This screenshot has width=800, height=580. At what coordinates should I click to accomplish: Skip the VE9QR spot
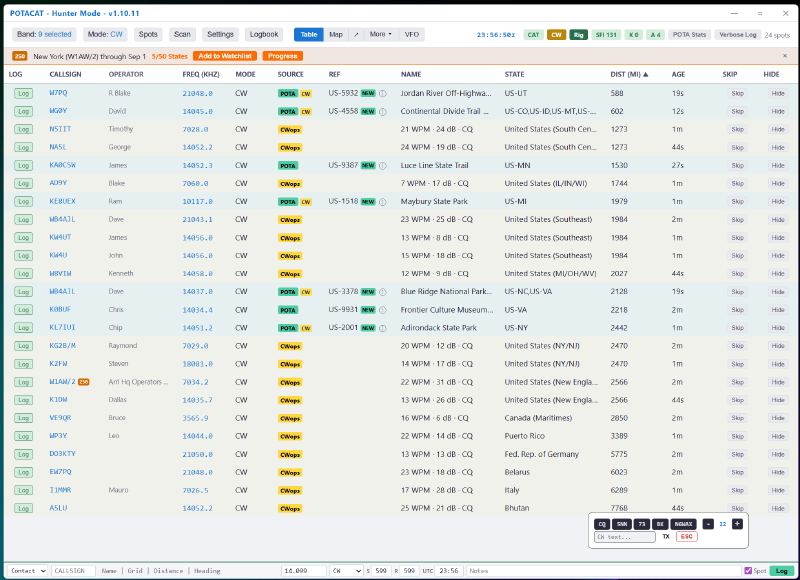(x=737, y=418)
